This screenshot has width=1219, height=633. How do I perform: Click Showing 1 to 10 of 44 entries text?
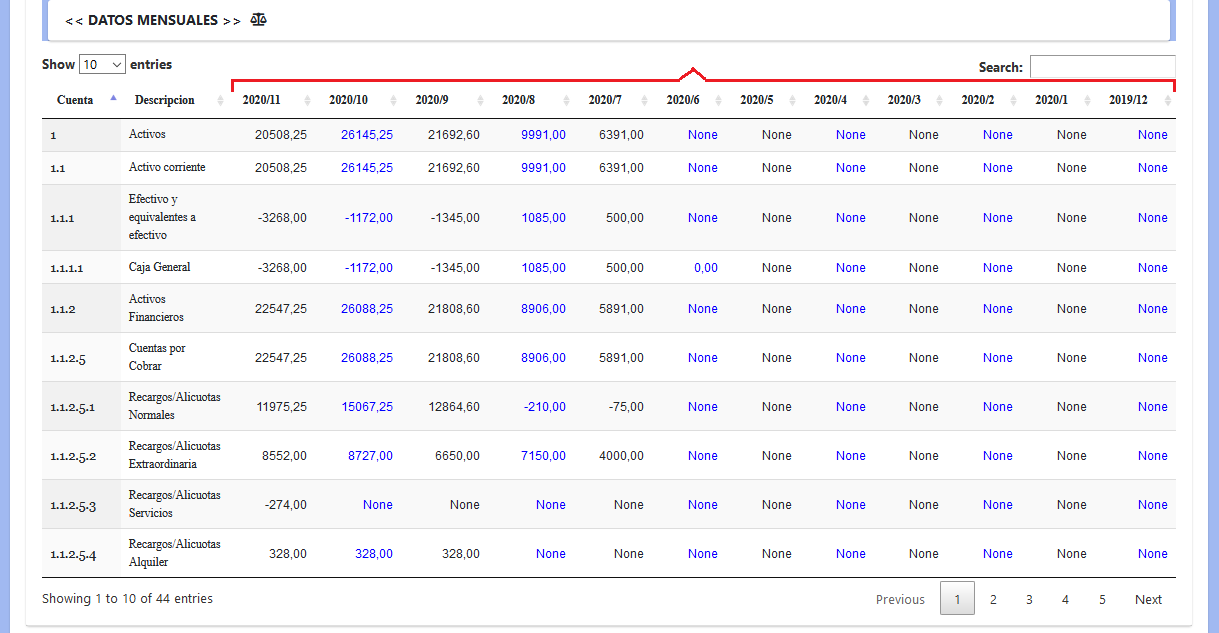127,599
